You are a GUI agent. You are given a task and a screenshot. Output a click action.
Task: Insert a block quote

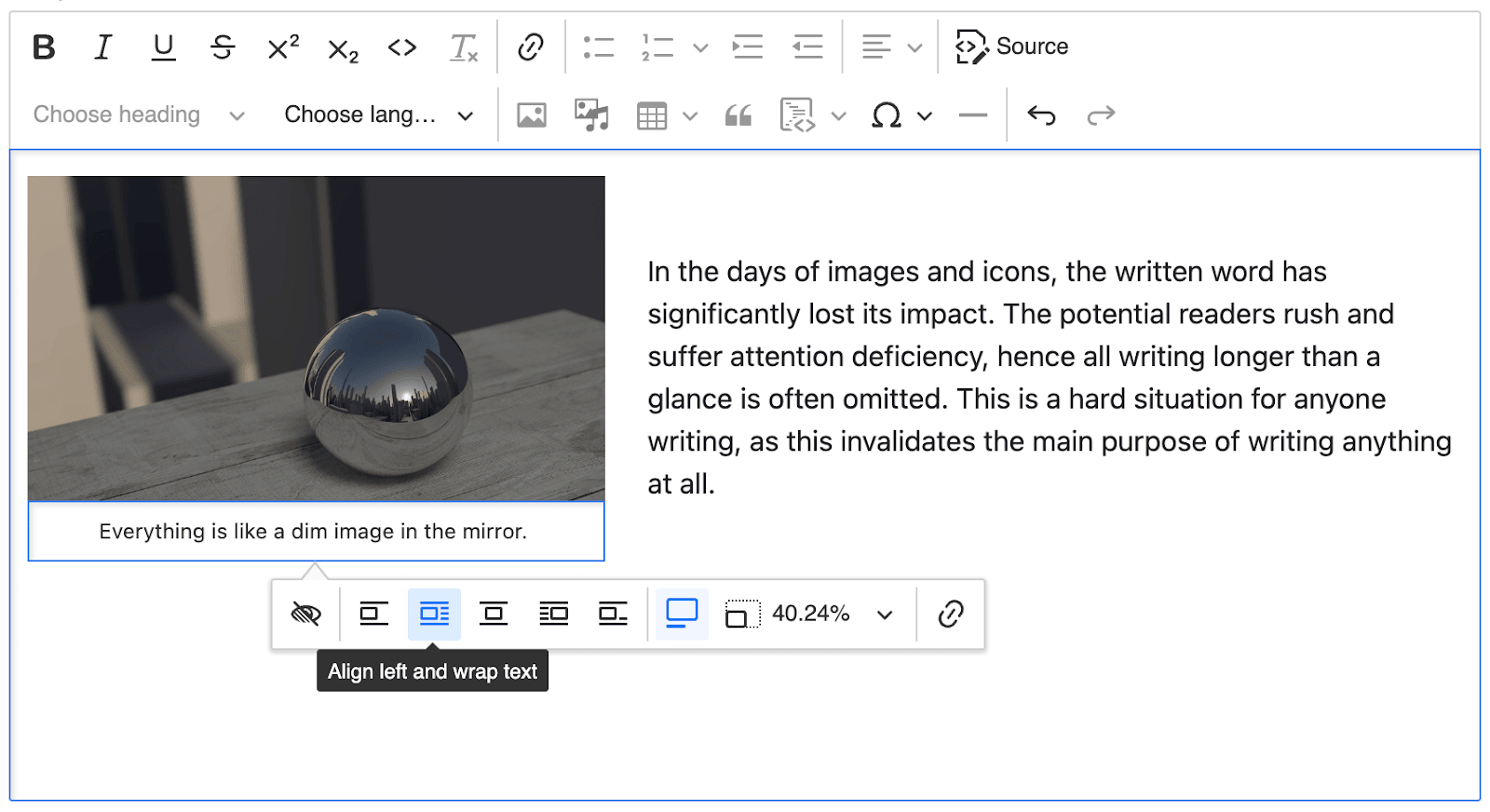738,115
